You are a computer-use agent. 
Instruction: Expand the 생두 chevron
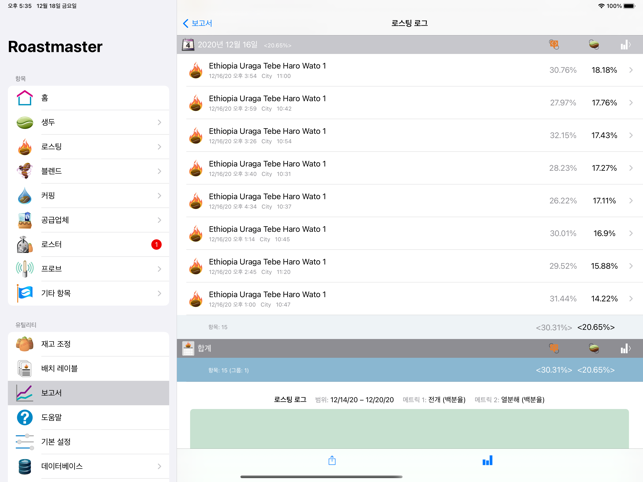coord(160,122)
